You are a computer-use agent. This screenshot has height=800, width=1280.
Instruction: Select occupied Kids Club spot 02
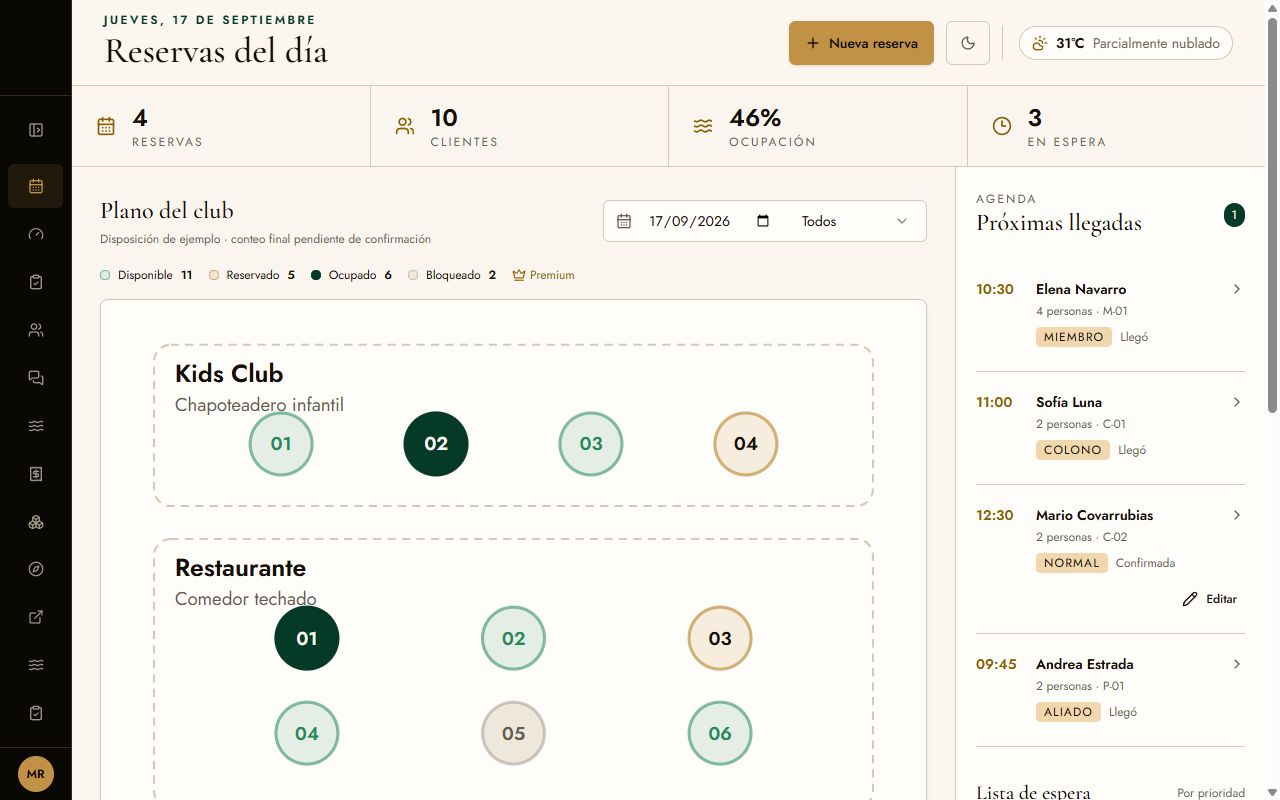click(x=436, y=444)
